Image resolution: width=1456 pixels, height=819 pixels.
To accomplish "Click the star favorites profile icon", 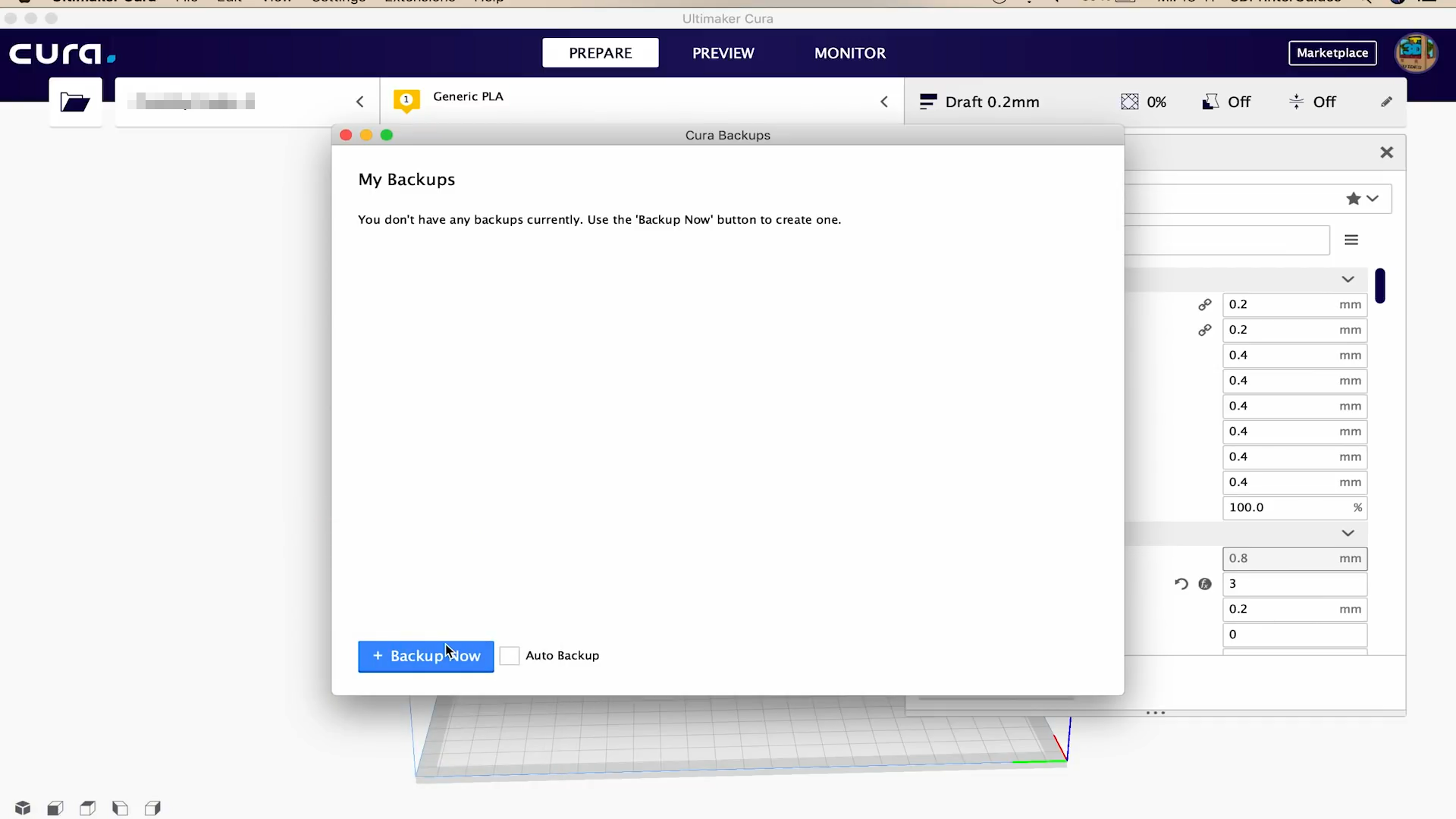I will [1353, 199].
